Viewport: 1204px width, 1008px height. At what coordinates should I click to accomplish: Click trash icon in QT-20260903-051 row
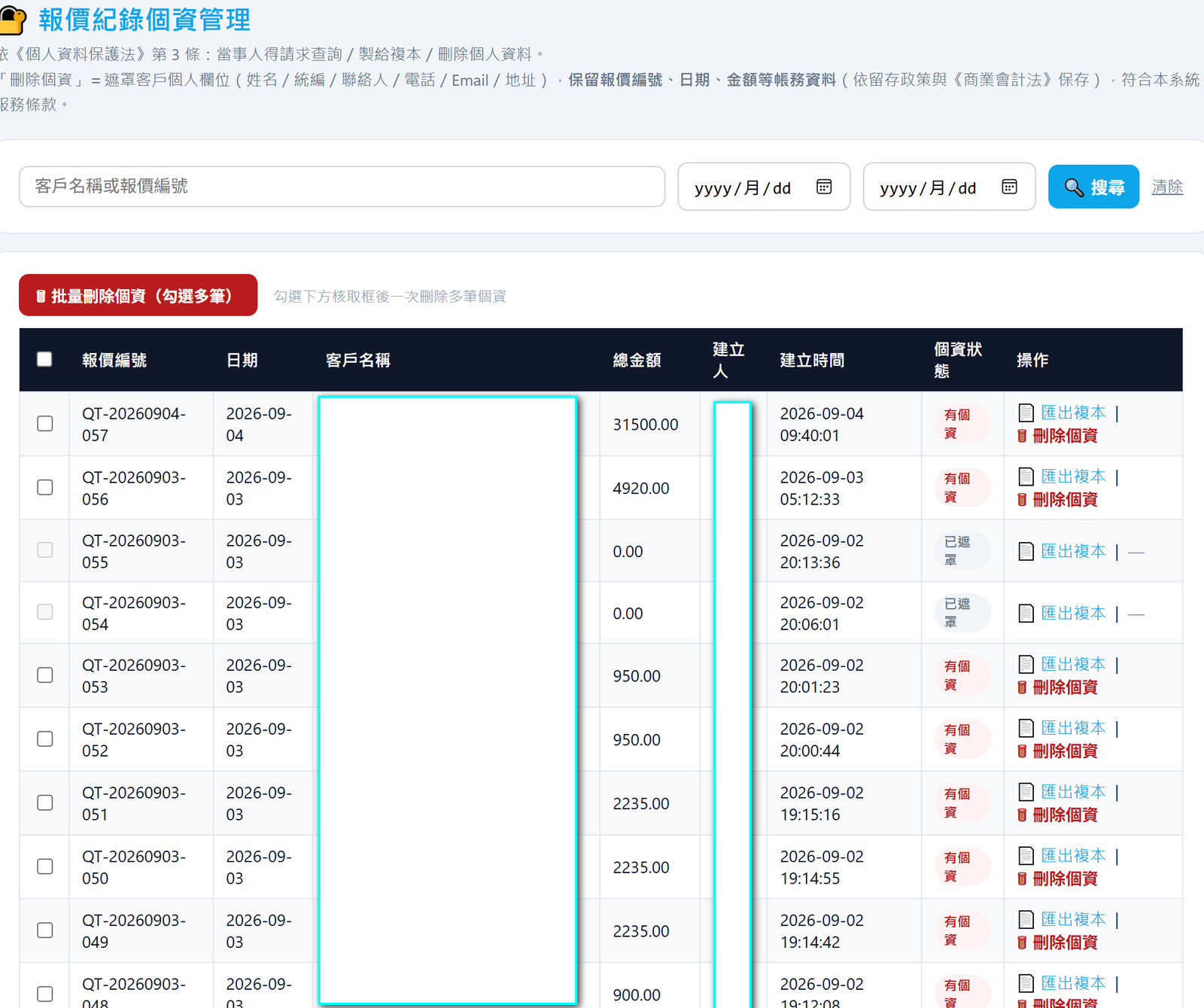(x=1022, y=815)
